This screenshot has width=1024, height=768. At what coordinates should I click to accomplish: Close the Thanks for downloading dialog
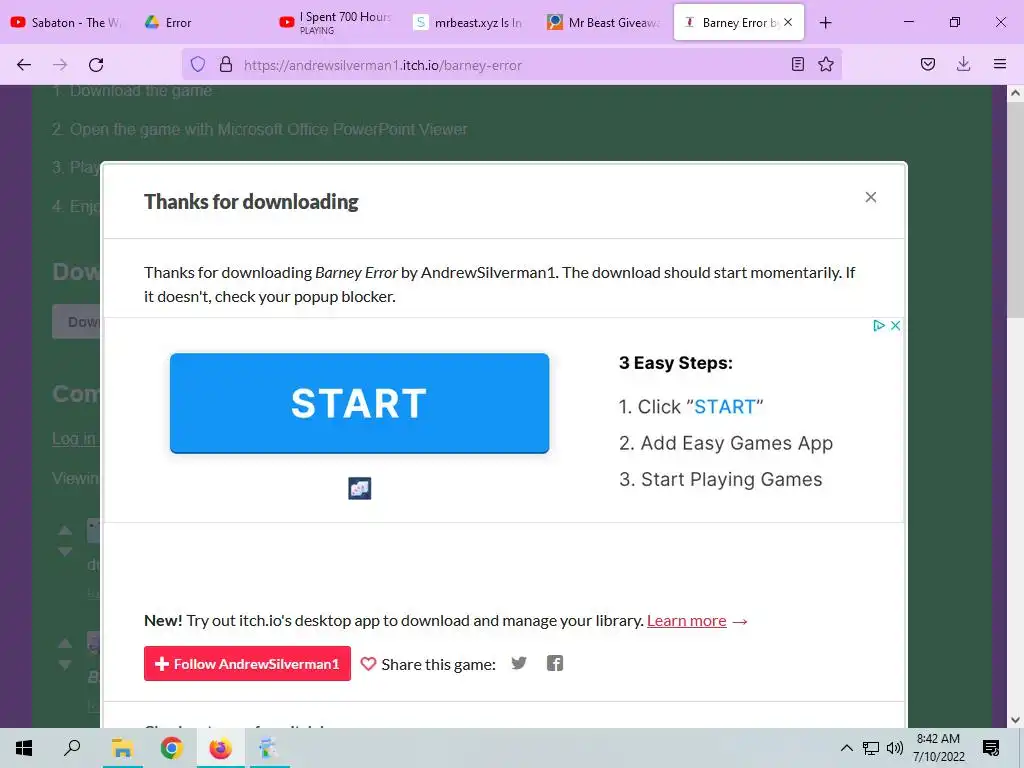pos(871,197)
